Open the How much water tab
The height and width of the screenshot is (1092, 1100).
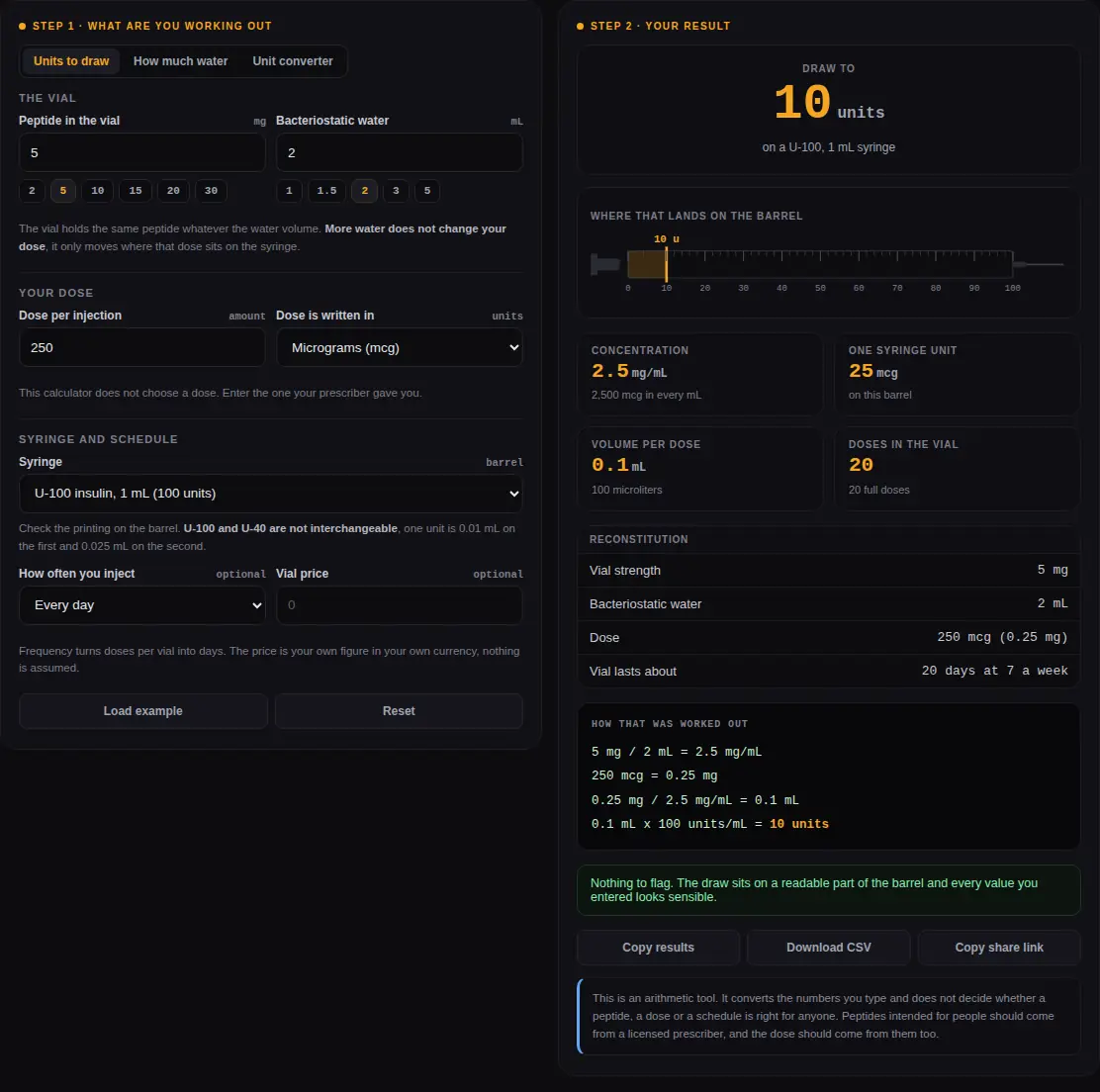pos(180,61)
